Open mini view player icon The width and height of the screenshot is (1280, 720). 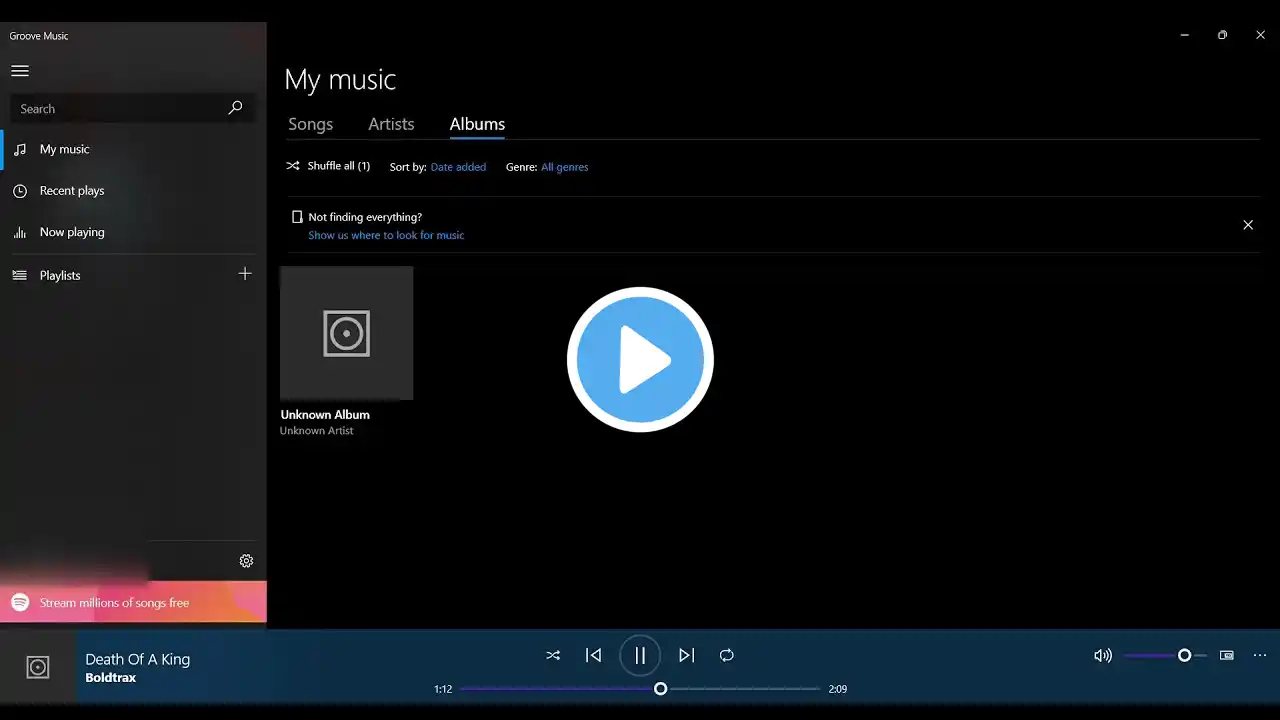pos(1227,655)
